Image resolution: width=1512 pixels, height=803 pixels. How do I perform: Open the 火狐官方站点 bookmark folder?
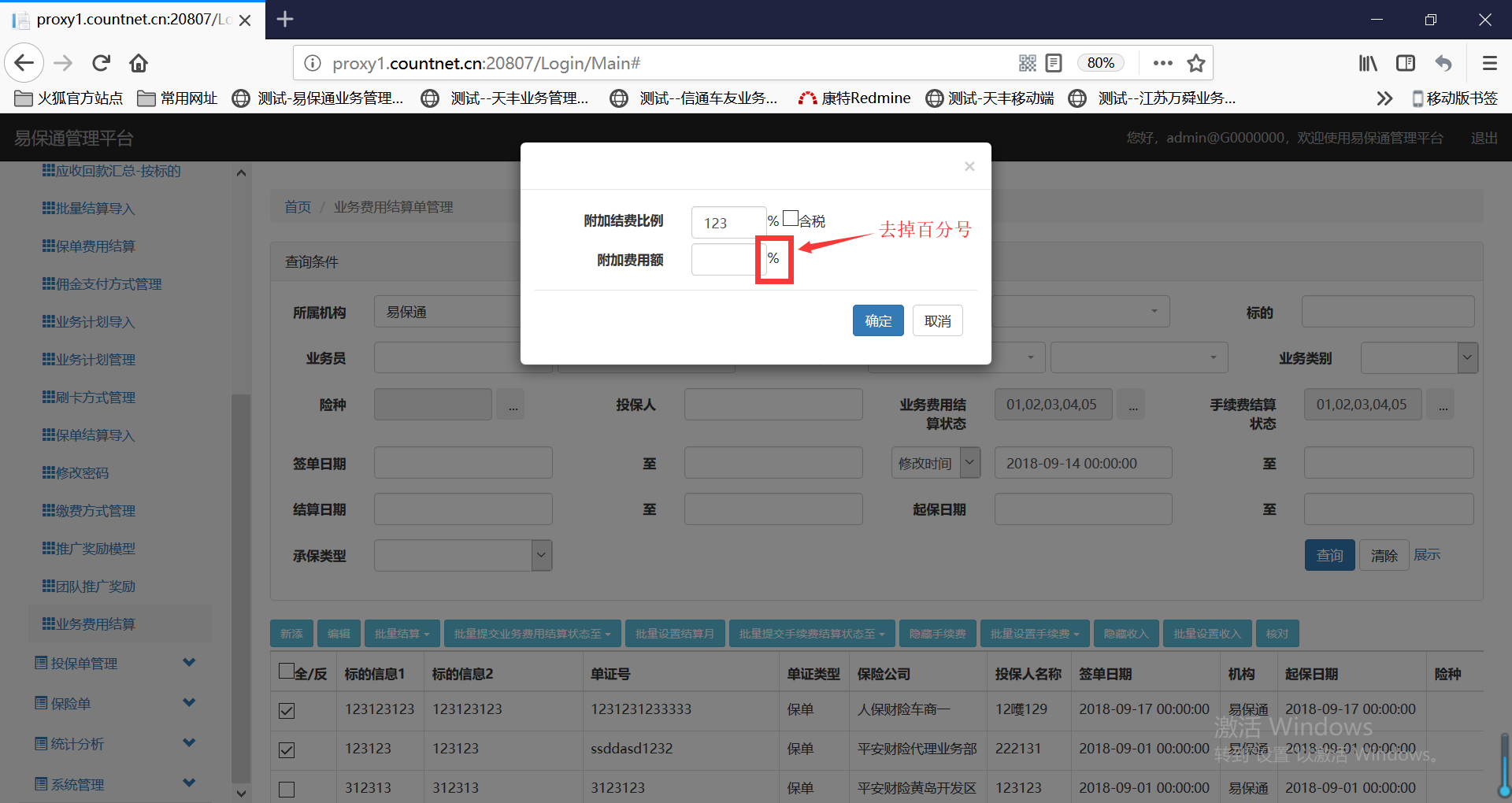tap(69, 98)
